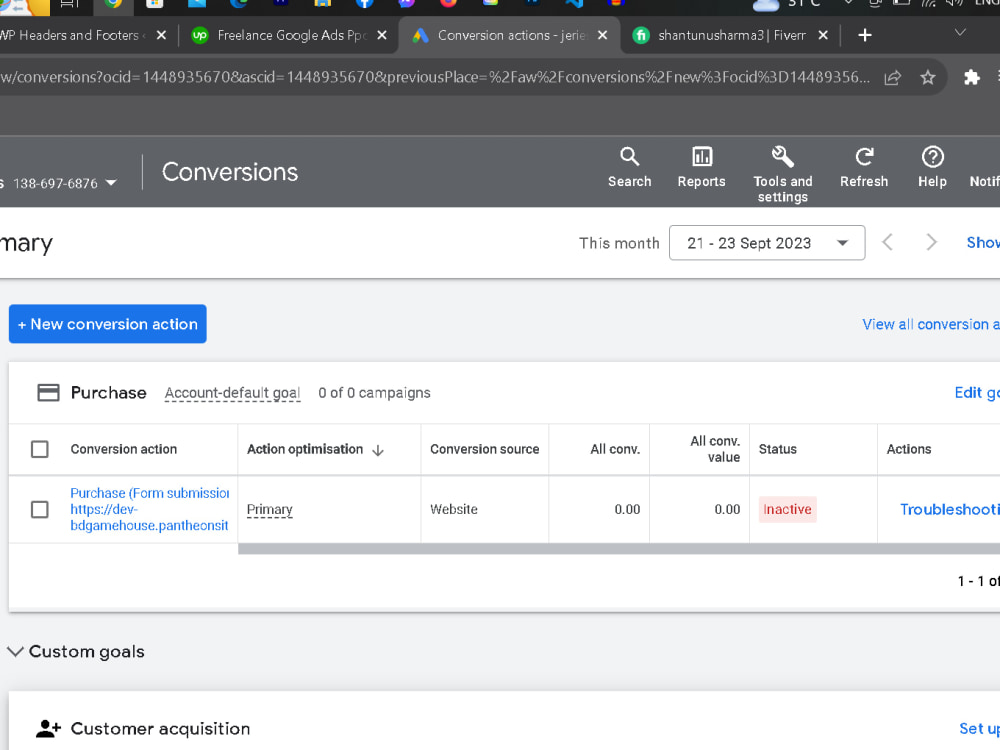Close the Conversion actions tab
The width and height of the screenshot is (1000, 750).
pos(602,35)
